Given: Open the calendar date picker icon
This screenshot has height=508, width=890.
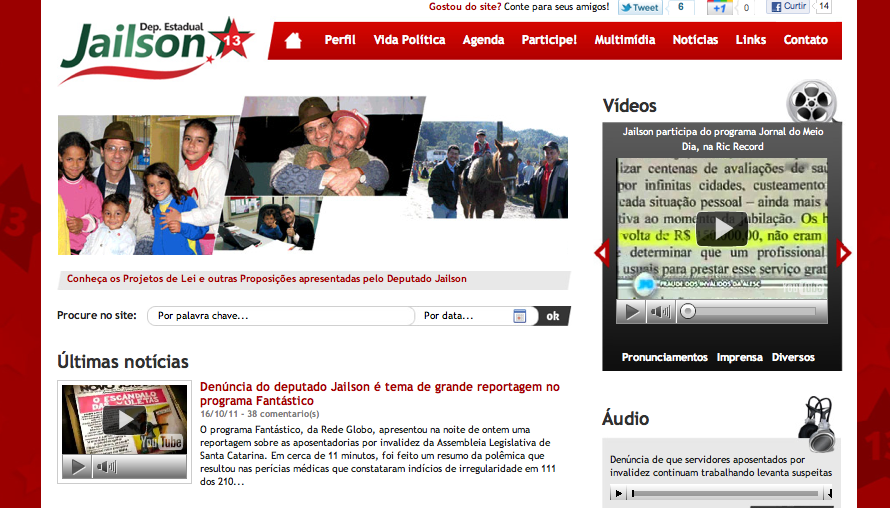Looking at the screenshot, I should 519,316.
